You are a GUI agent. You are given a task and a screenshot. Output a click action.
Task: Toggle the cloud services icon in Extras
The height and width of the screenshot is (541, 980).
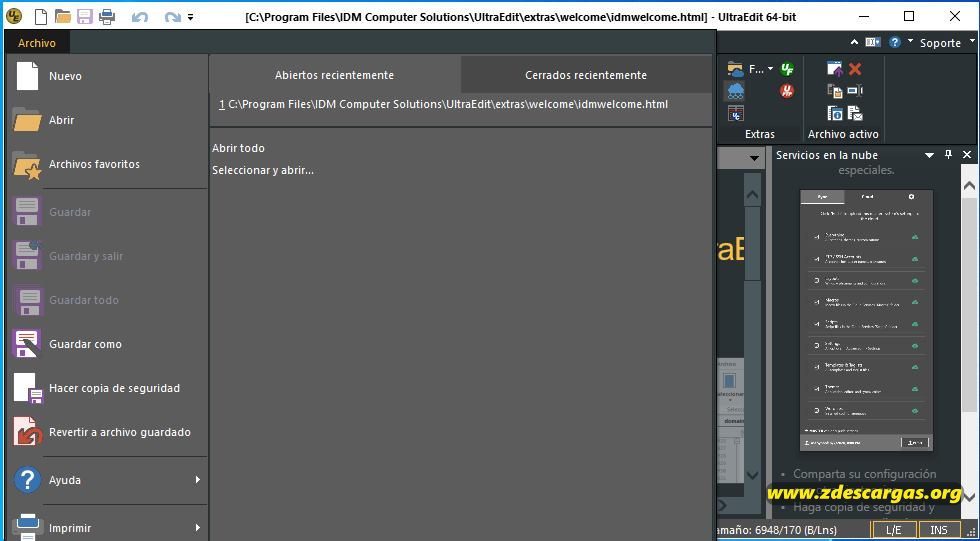736,91
